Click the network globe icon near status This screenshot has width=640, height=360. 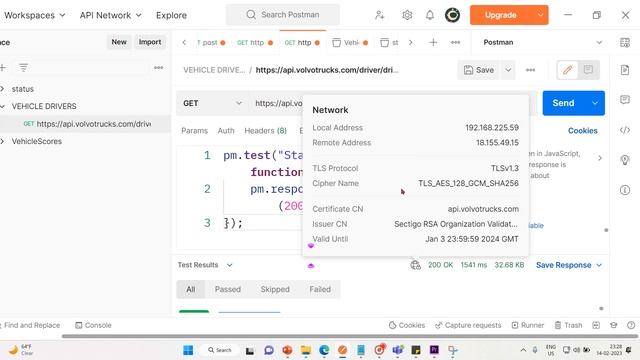pyautogui.click(x=416, y=265)
